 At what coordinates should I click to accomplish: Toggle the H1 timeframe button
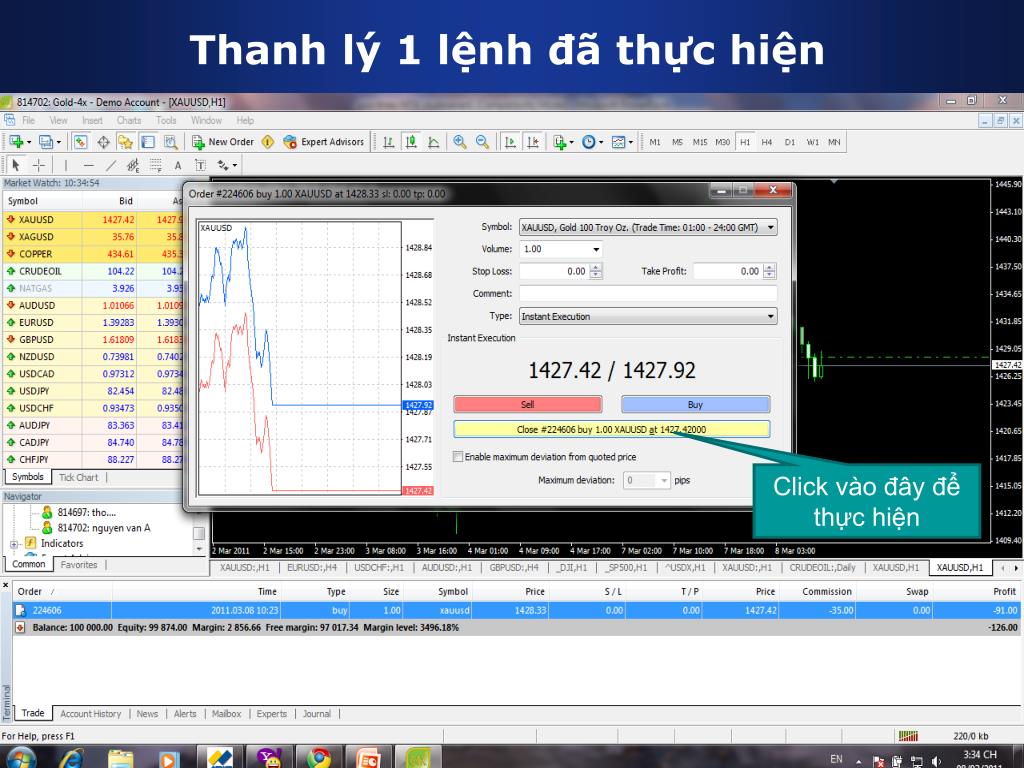[745, 142]
